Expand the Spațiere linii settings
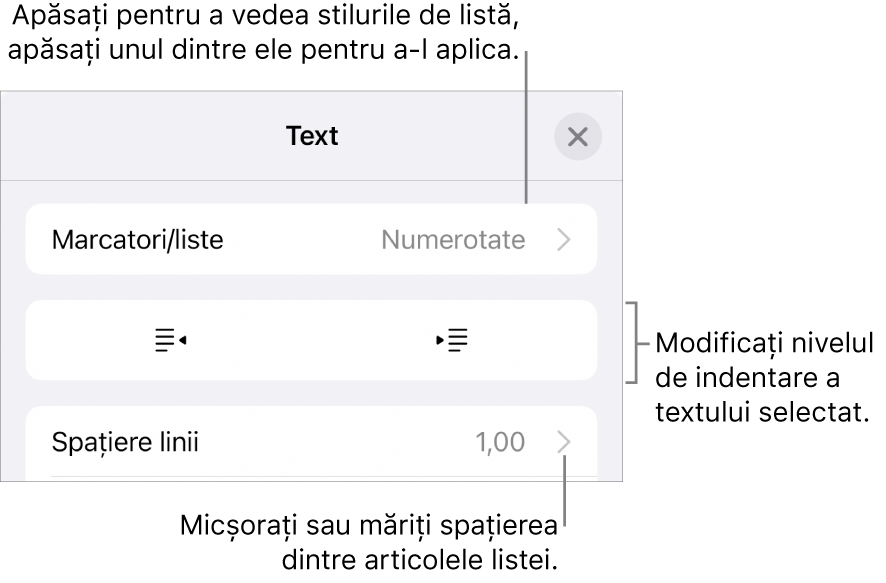Image resolution: width=886 pixels, height=583 pixels. pos(300,442)
